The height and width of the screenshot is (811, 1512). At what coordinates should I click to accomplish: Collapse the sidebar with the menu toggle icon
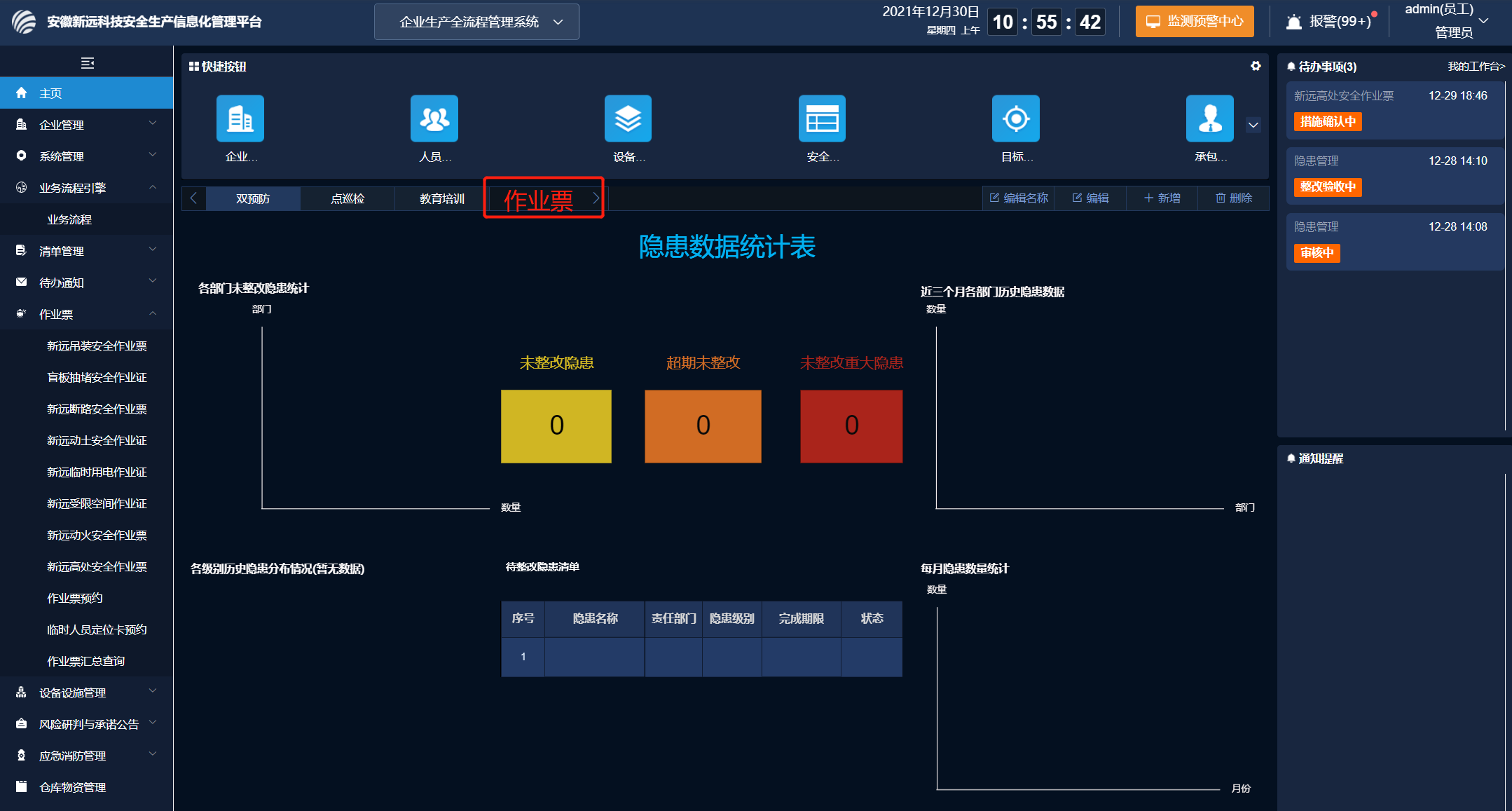click(x=88, y=64)
